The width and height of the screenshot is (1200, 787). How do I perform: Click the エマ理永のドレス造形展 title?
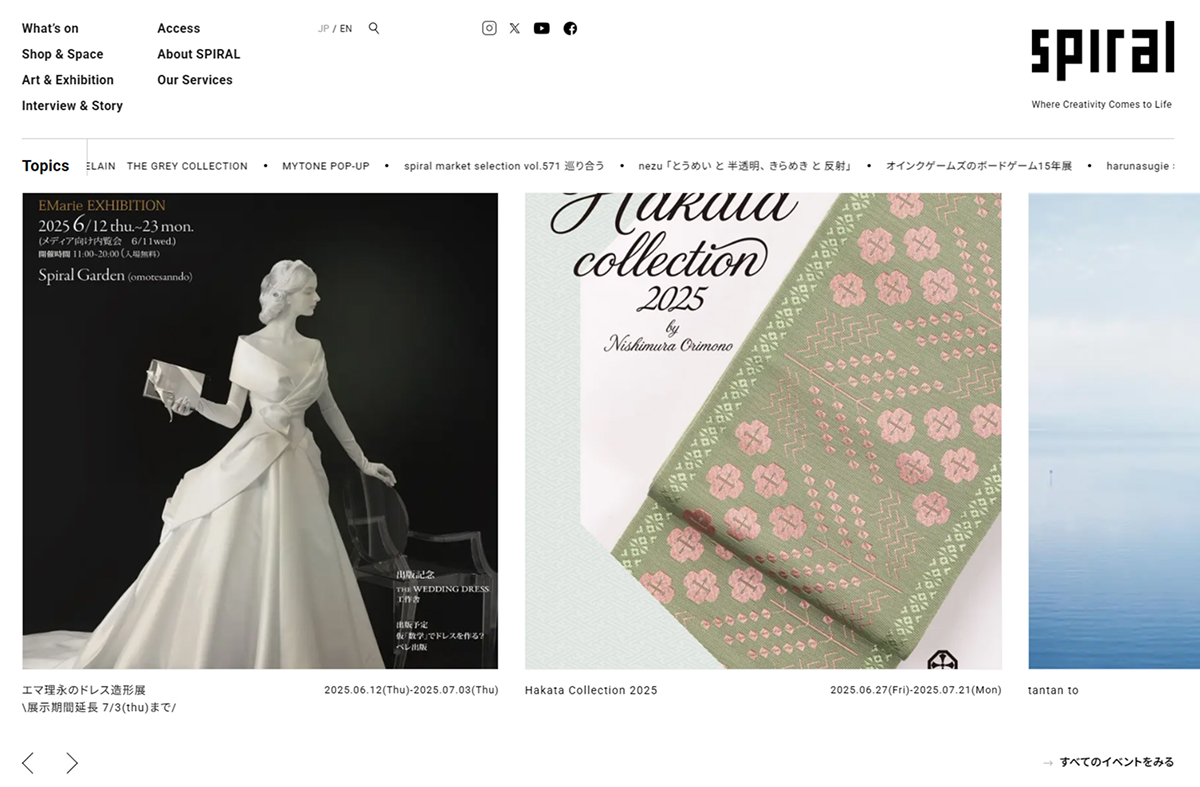click(x=84, y=690)
